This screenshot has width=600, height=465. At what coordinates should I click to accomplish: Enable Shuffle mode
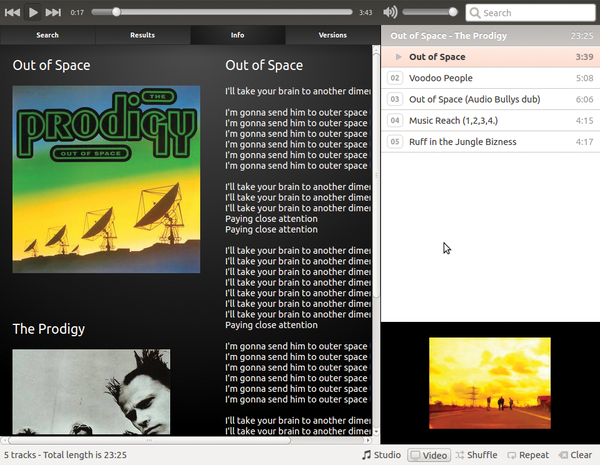(x=476, y=455)
